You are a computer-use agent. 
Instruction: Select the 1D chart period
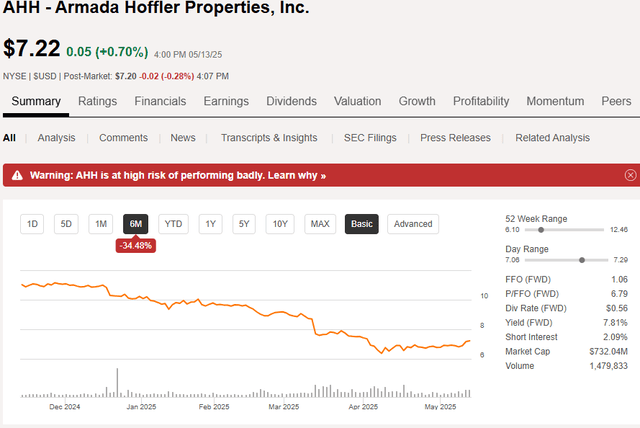point(33,224)
